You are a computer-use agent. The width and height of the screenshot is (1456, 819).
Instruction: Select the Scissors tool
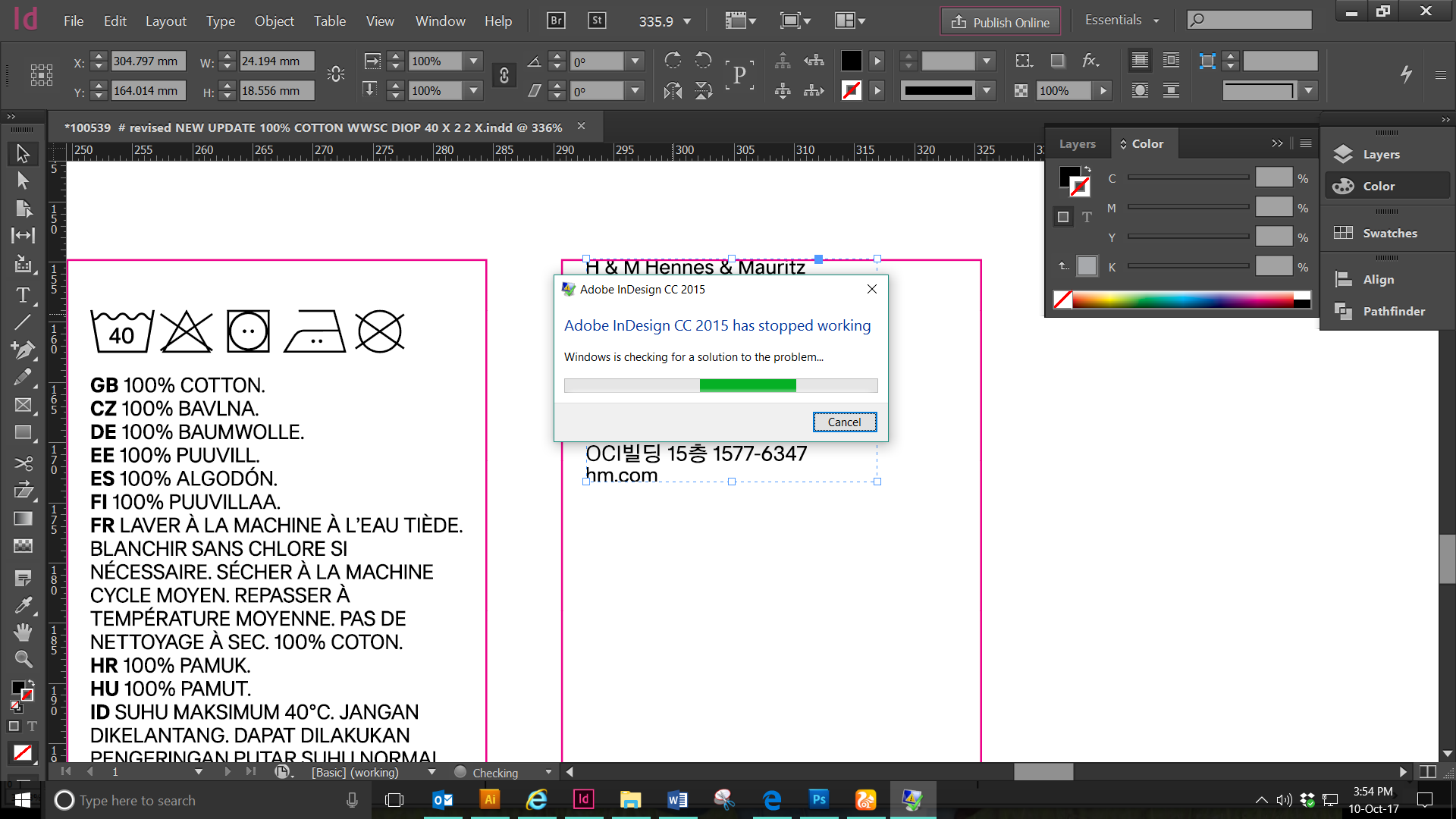pos(23,463)
